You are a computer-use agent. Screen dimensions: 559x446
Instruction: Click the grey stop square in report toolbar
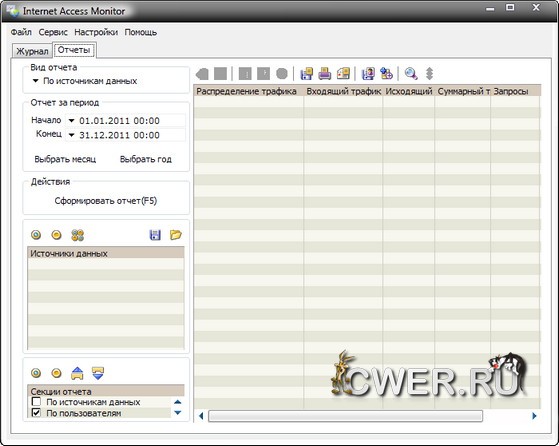point(220,74)
